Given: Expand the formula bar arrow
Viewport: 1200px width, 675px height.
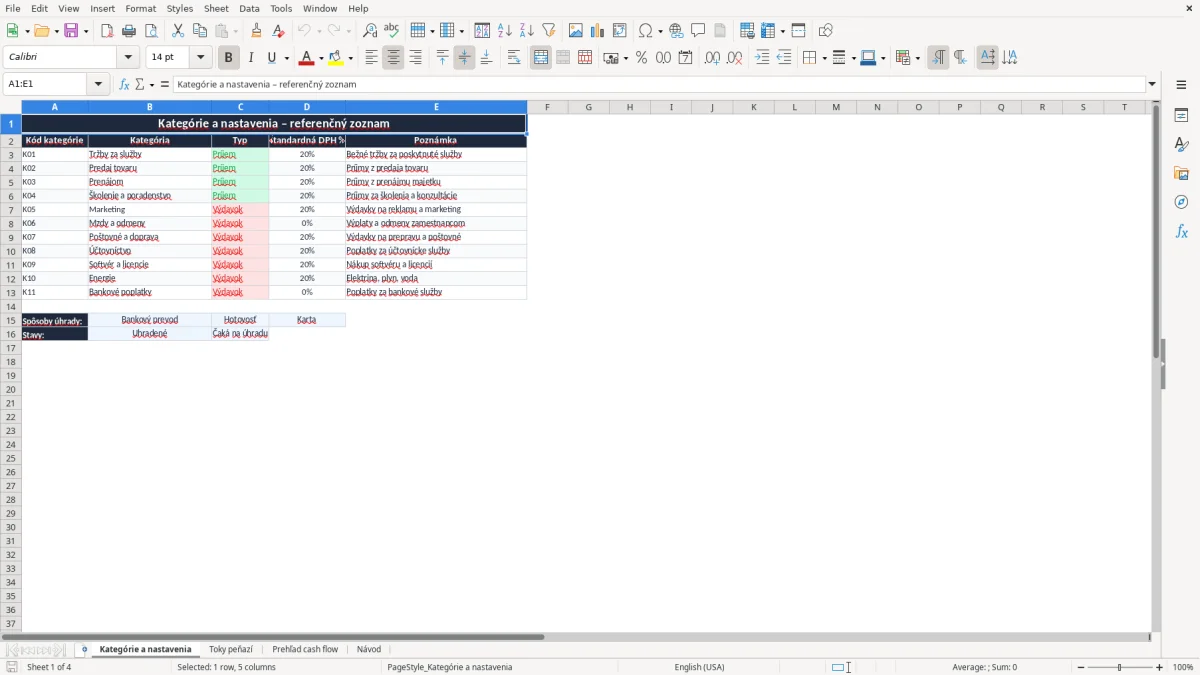Looking at the screenshot, I should (1153, 85).
